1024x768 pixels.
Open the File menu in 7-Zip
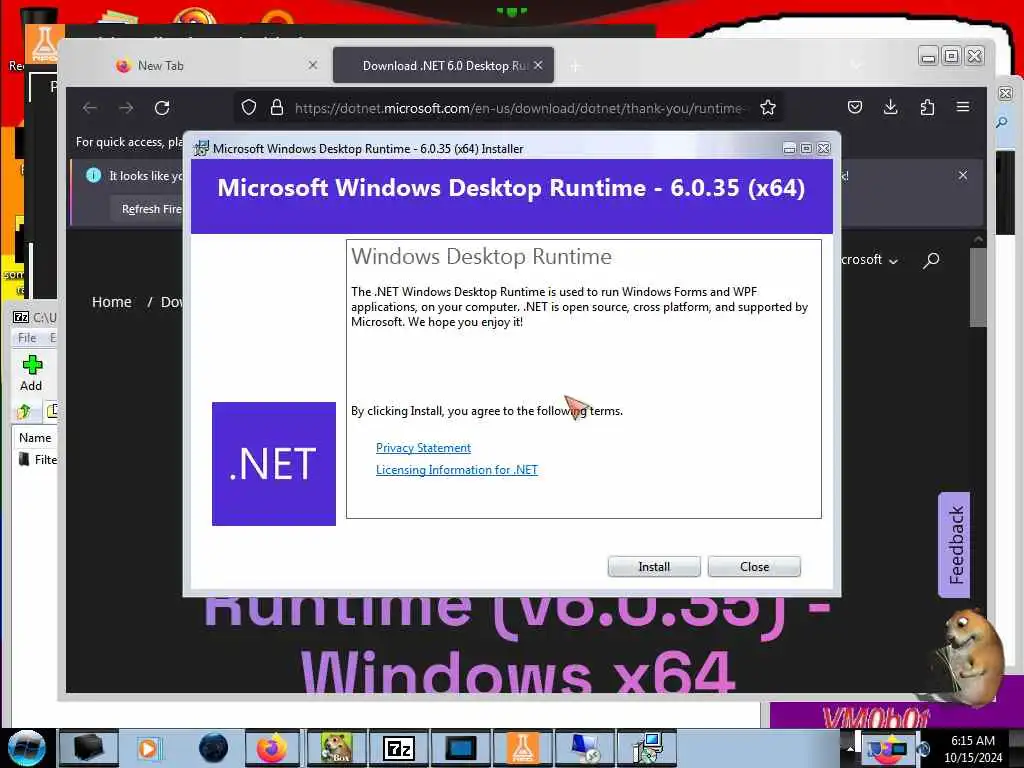coord(27,338)
